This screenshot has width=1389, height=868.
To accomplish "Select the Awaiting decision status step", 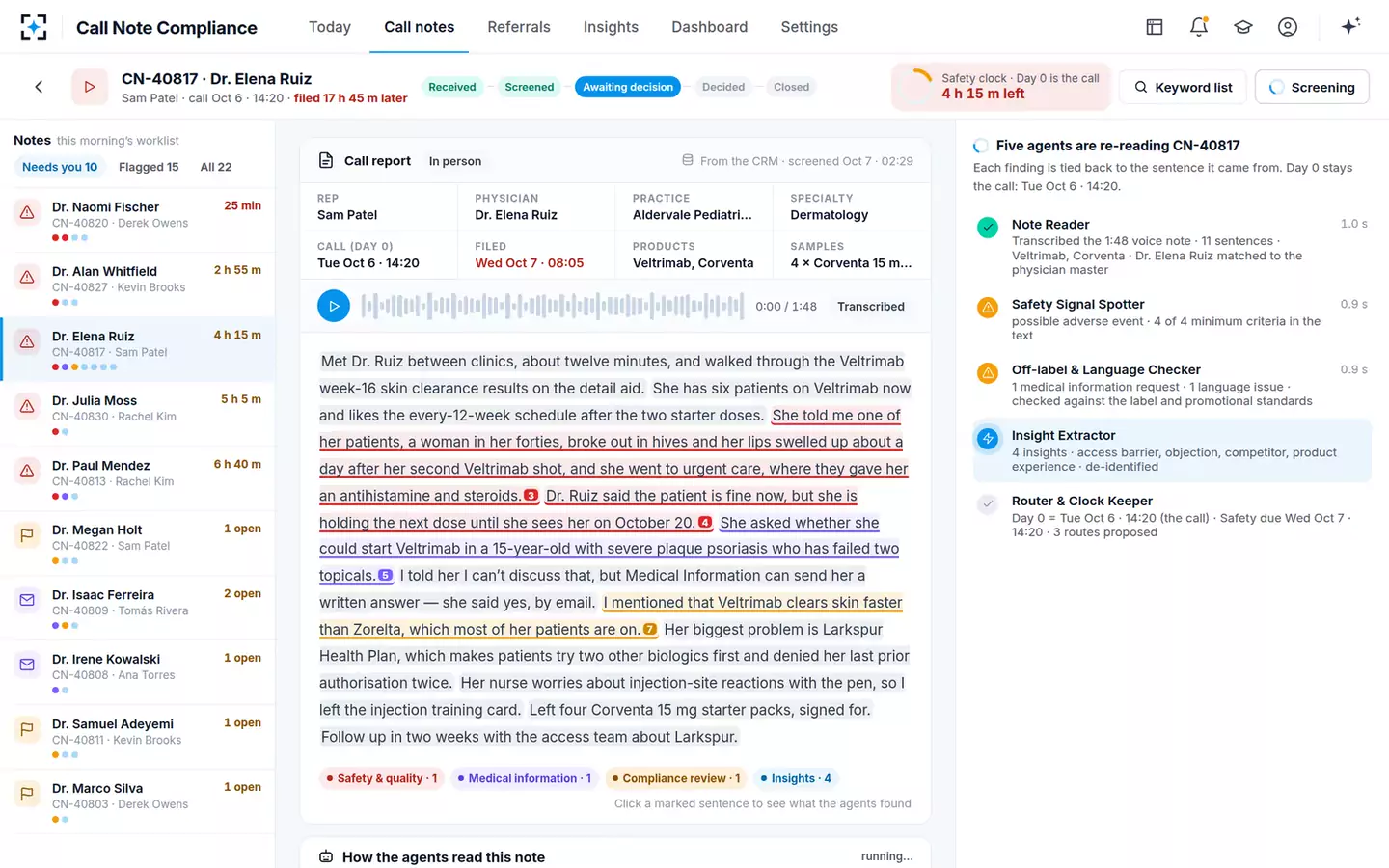I will [628, 87].
